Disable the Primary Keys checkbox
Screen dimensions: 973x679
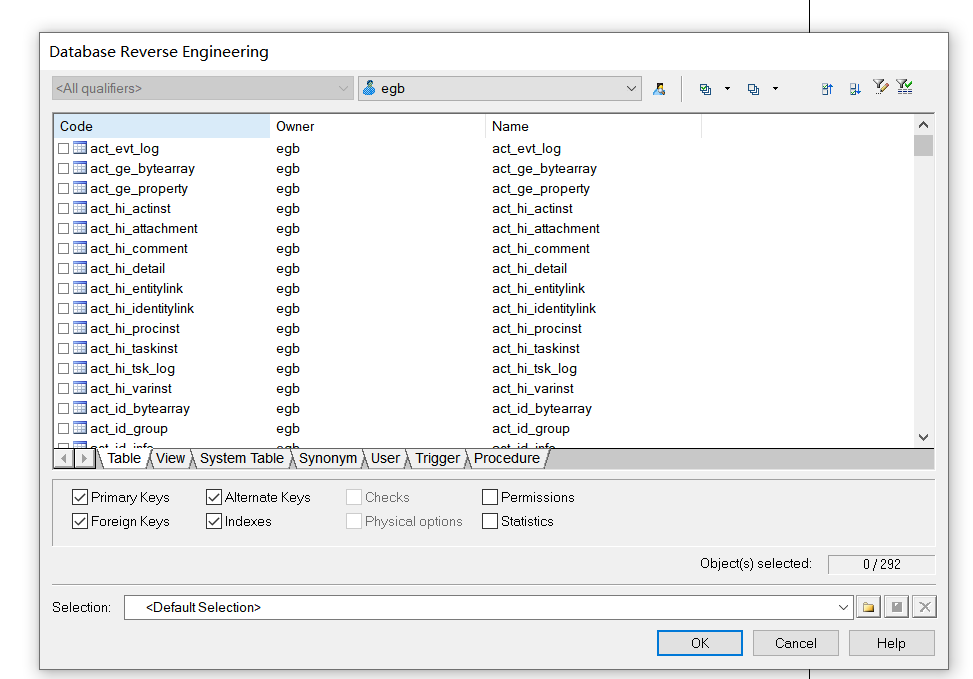tap(79, 497)
